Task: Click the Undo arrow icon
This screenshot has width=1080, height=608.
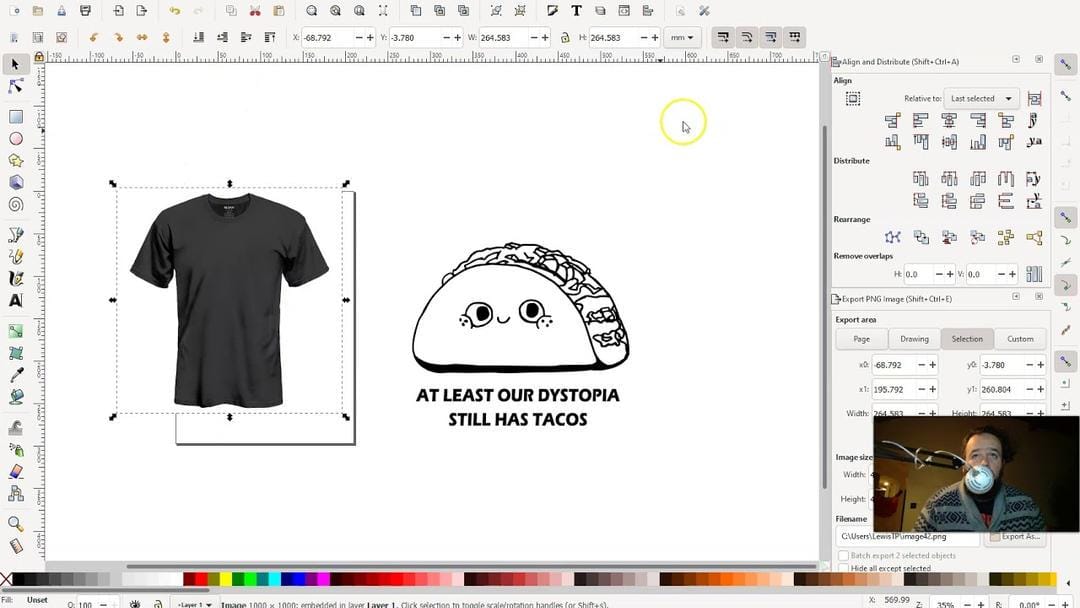Action: 175,11
